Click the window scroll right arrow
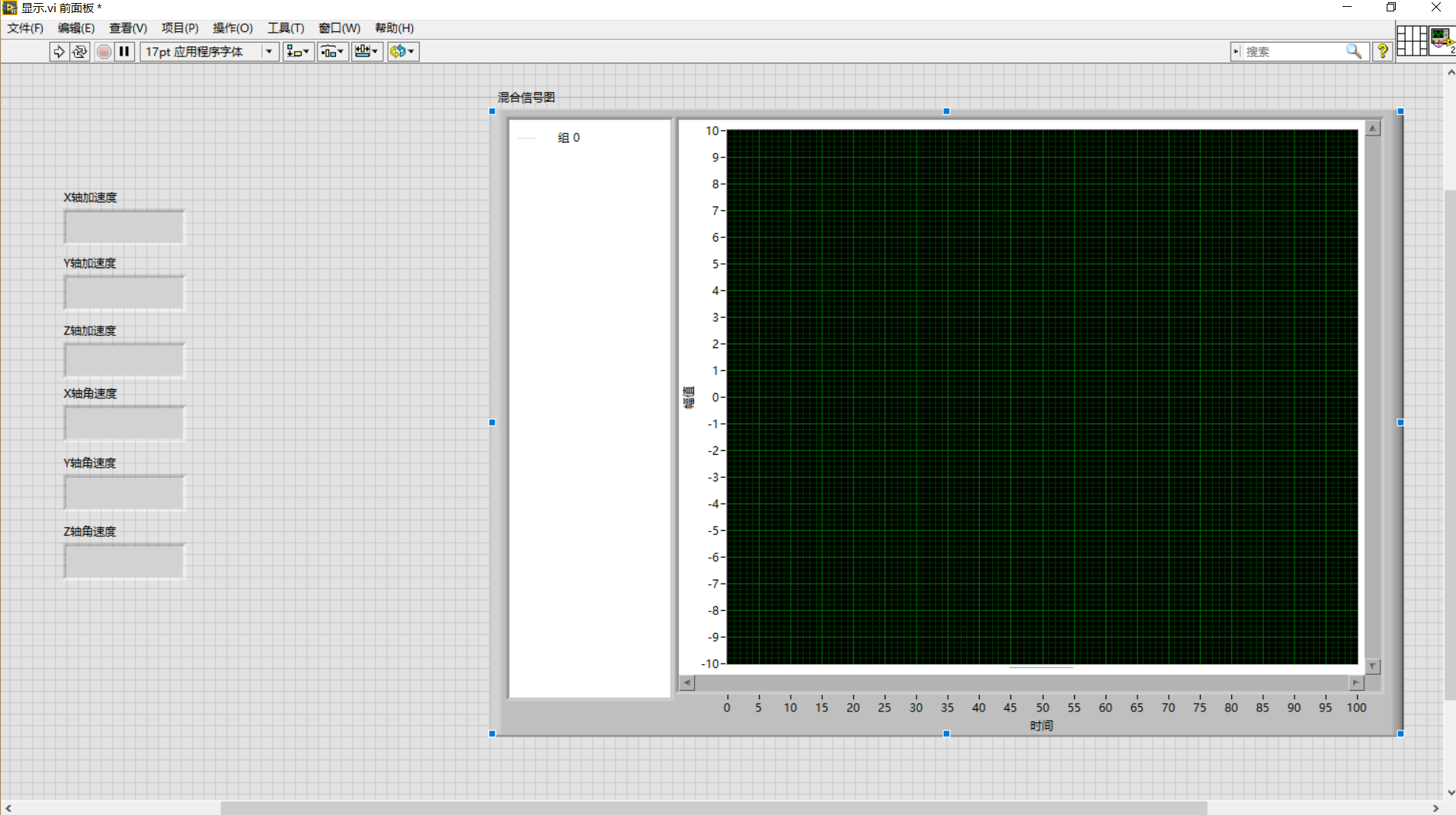Viewport: 1456px width, 815px height. tap(1436, 808)
